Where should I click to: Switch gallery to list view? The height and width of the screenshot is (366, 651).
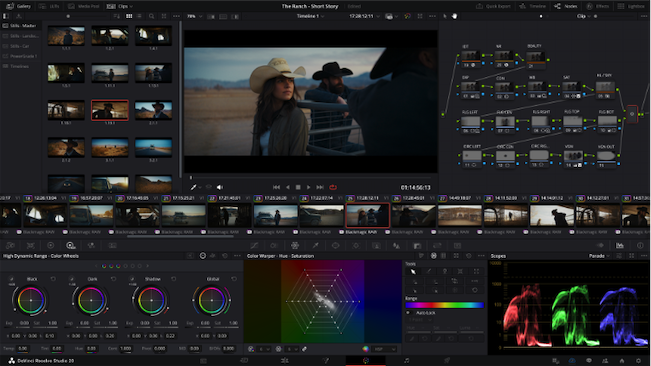click(140, 16)
